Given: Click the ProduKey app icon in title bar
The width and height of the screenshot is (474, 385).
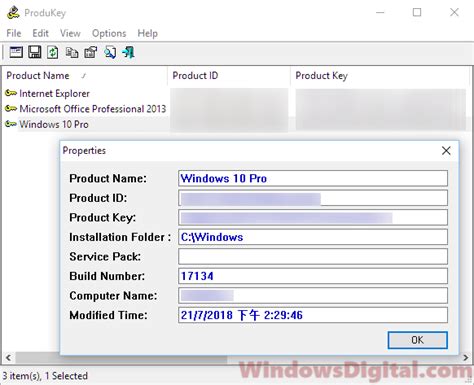Looking at the screenshot, I should click(13, 13).
